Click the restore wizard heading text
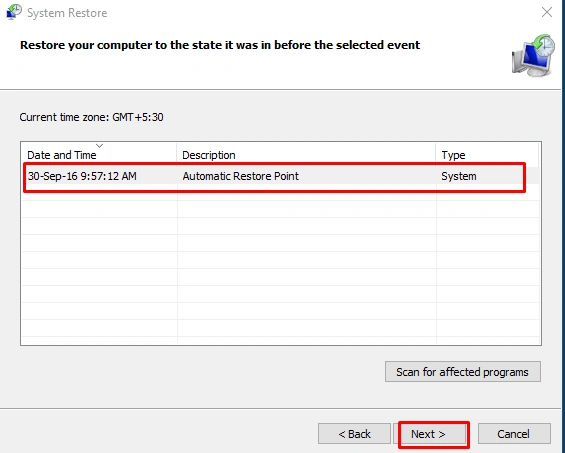 (x=220, y=45)
